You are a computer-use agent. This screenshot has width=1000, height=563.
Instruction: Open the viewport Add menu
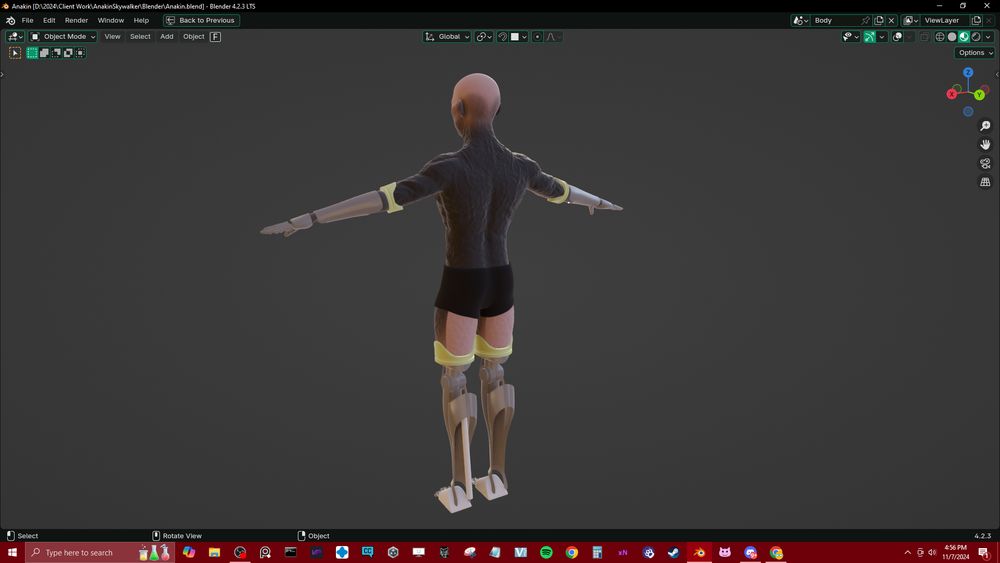(x=166, y=37)
